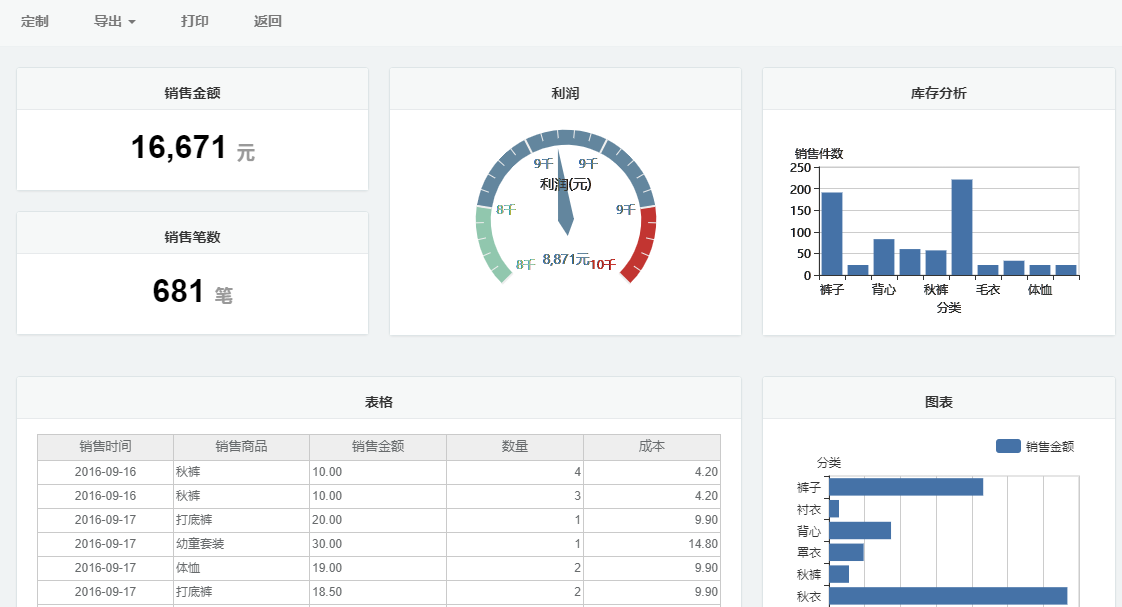Click the 定制 menu item
The image size is (1122, 607).
34,21
